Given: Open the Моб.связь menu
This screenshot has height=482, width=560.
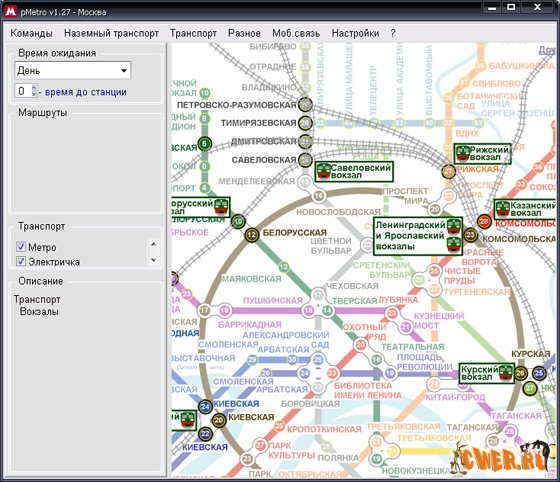Looking at the screenshot, I should (x=296, y=33).
